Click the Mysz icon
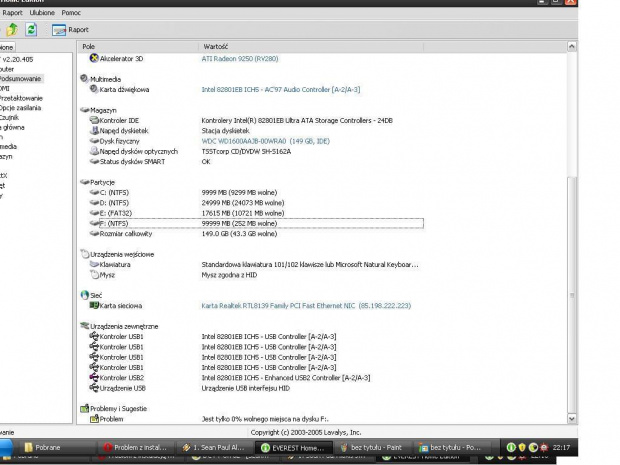 pyautogui.click(x=94, y=274)
